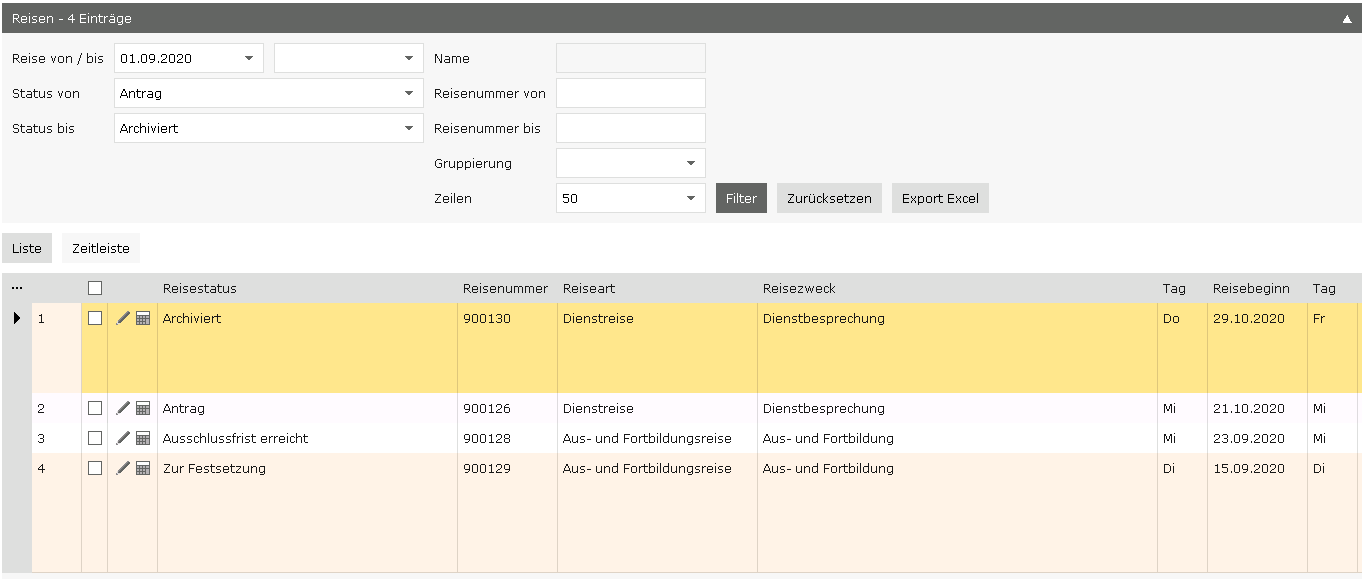Click the three-dots column options icon

(16, 288)
